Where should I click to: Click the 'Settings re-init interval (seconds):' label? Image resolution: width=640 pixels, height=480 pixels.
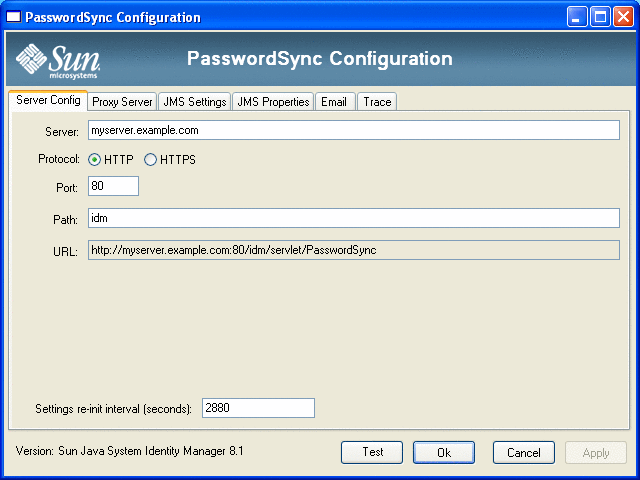click(113, 409)
